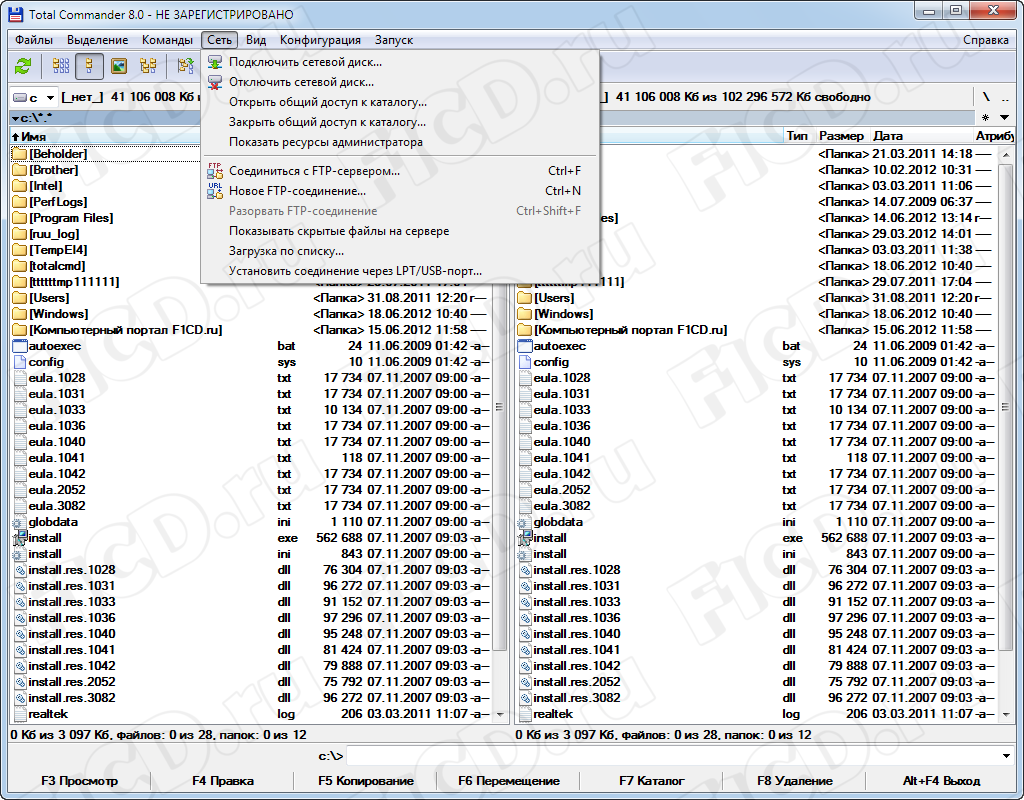1024x800 pixels.
Task: Click the Alt+F4 Выход button
Action: coord(941,781)
